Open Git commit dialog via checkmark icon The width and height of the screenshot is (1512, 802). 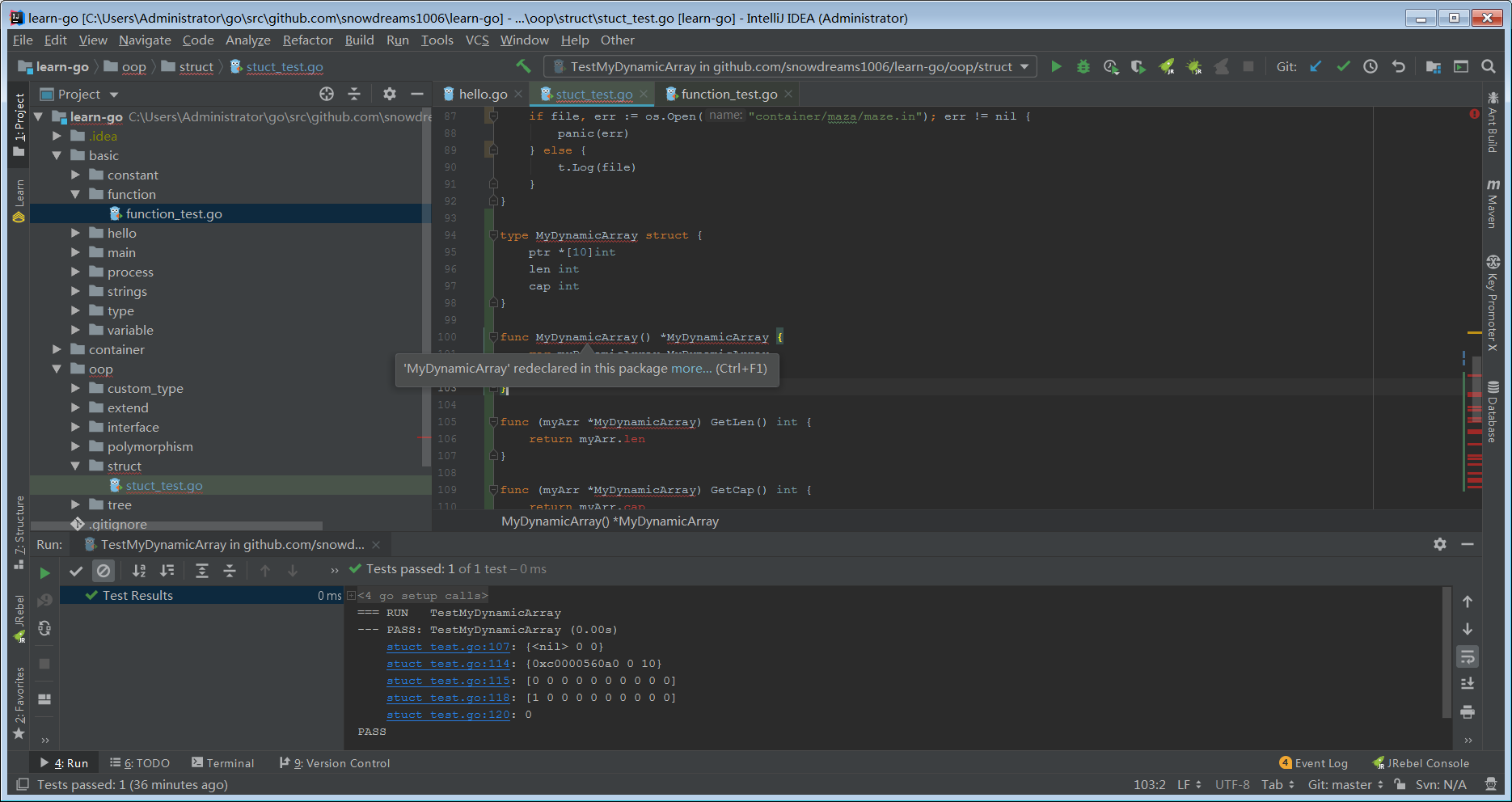pyautogui.click(x=1343, y=66)
